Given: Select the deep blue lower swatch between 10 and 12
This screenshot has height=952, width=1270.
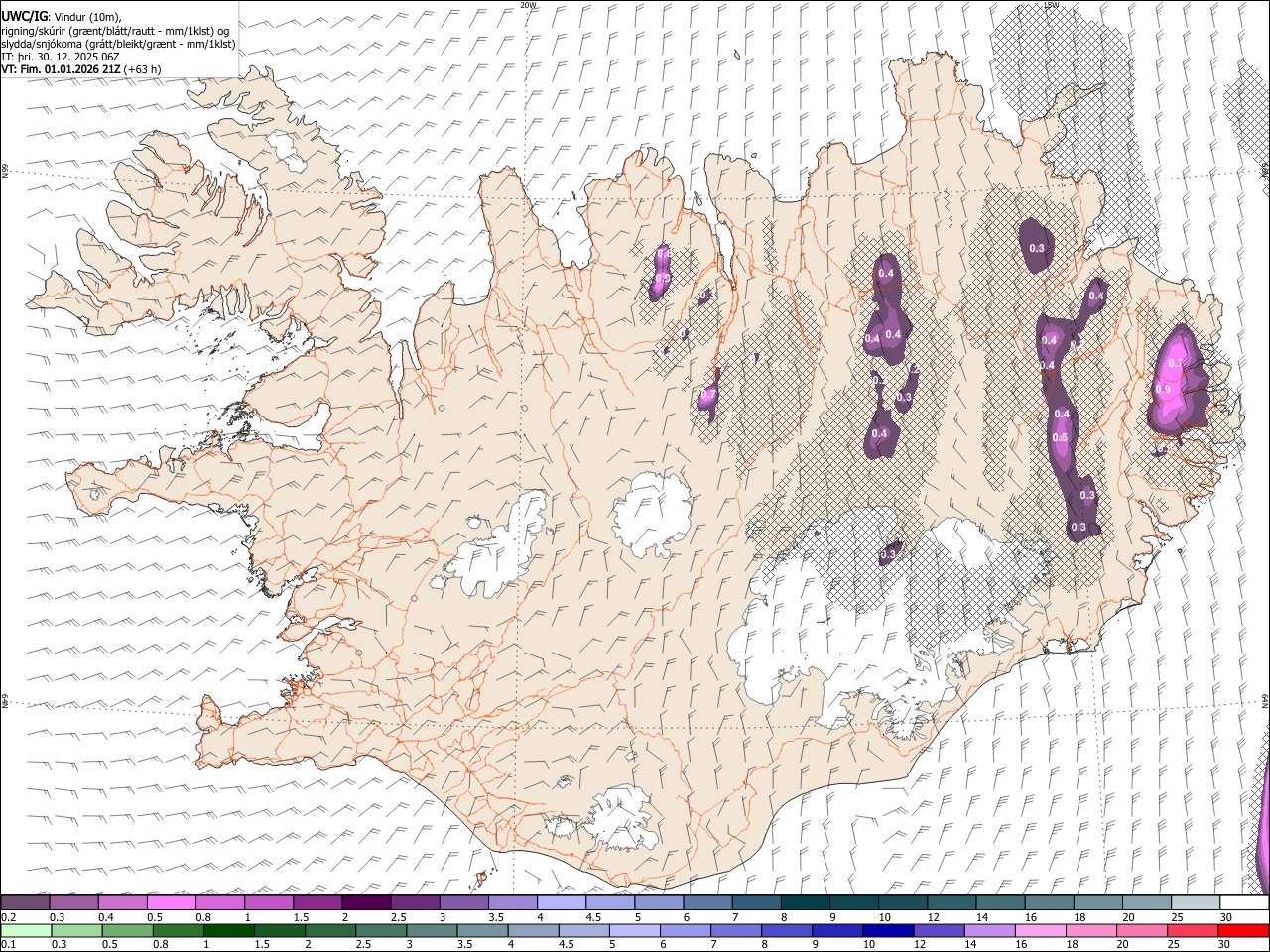Looking at the screenshot, I should 887,931.
